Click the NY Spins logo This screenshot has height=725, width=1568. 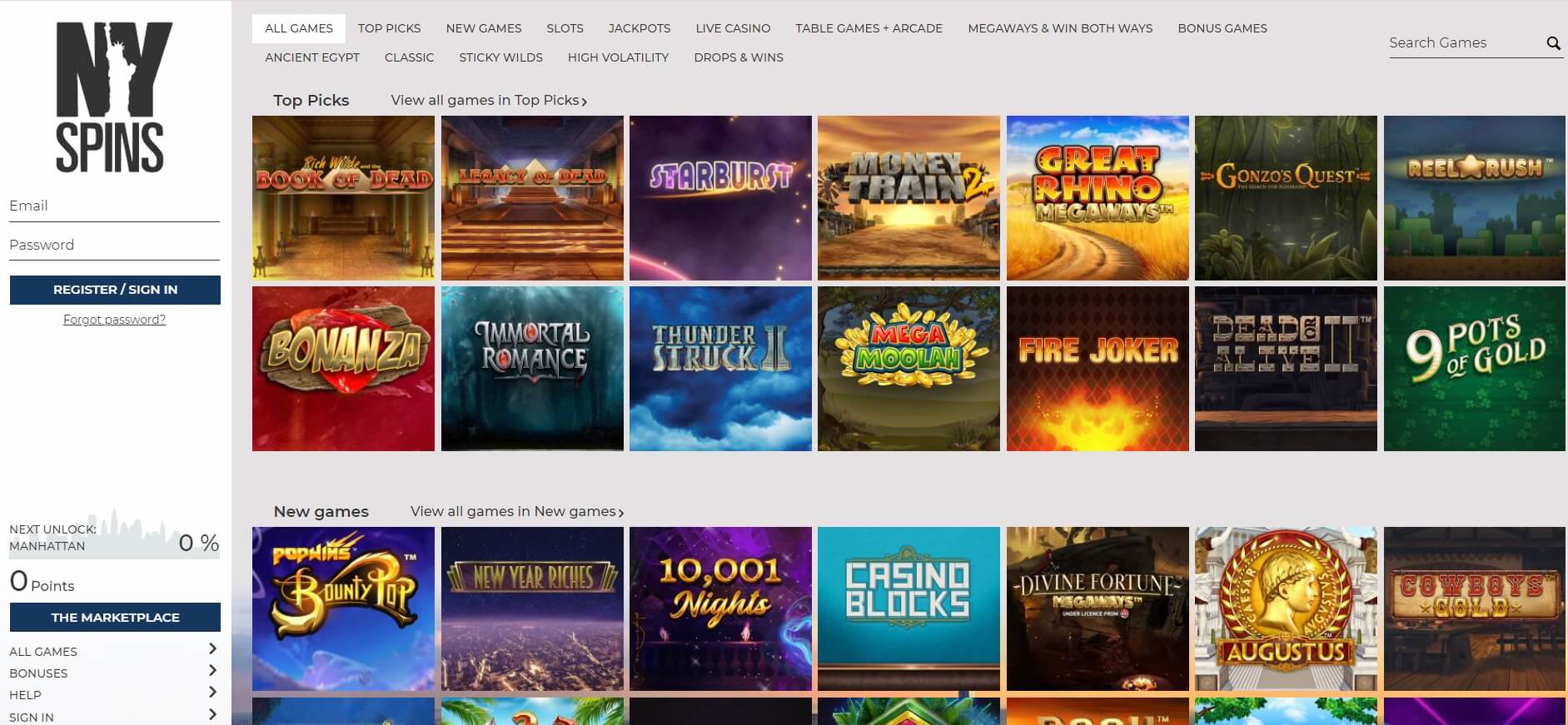114,97
